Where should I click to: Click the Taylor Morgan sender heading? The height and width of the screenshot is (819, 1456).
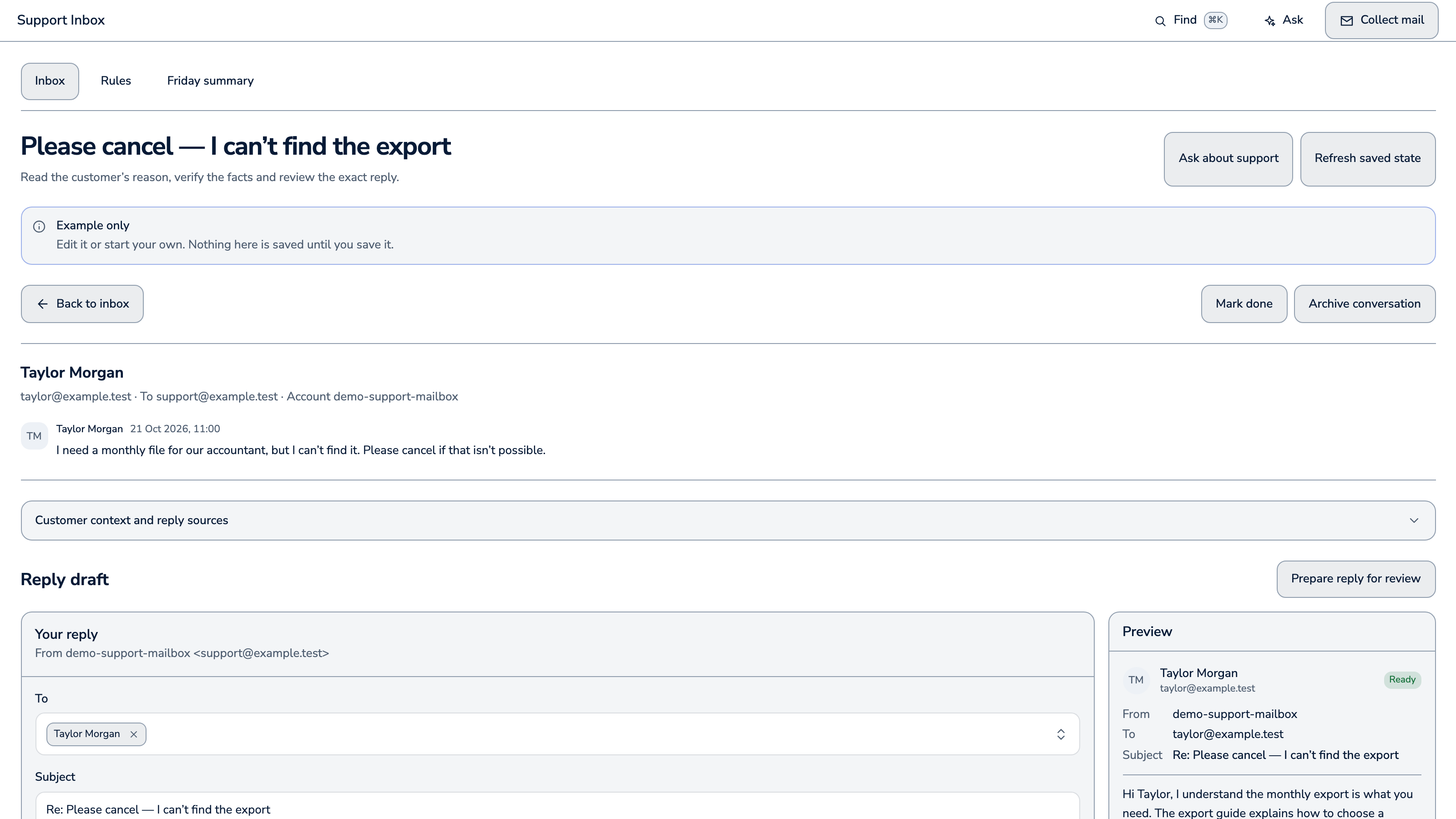tap(72, 373)
